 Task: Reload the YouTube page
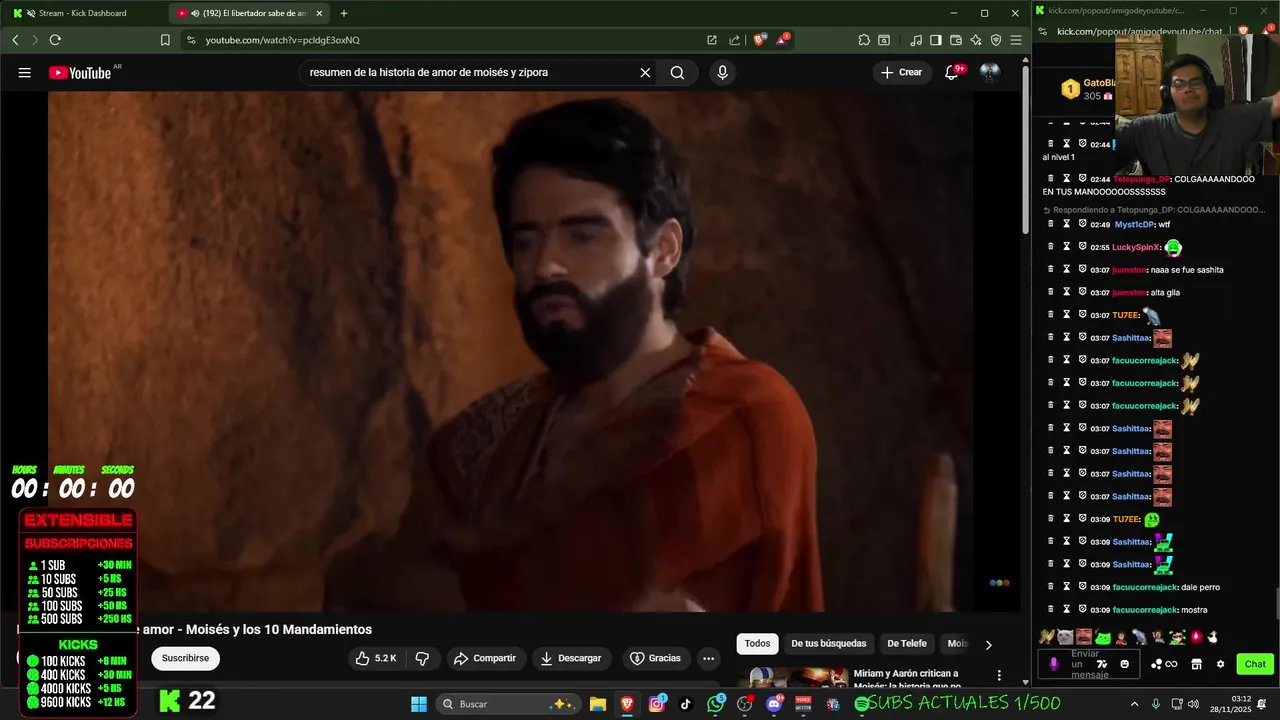tap(55, 40)
